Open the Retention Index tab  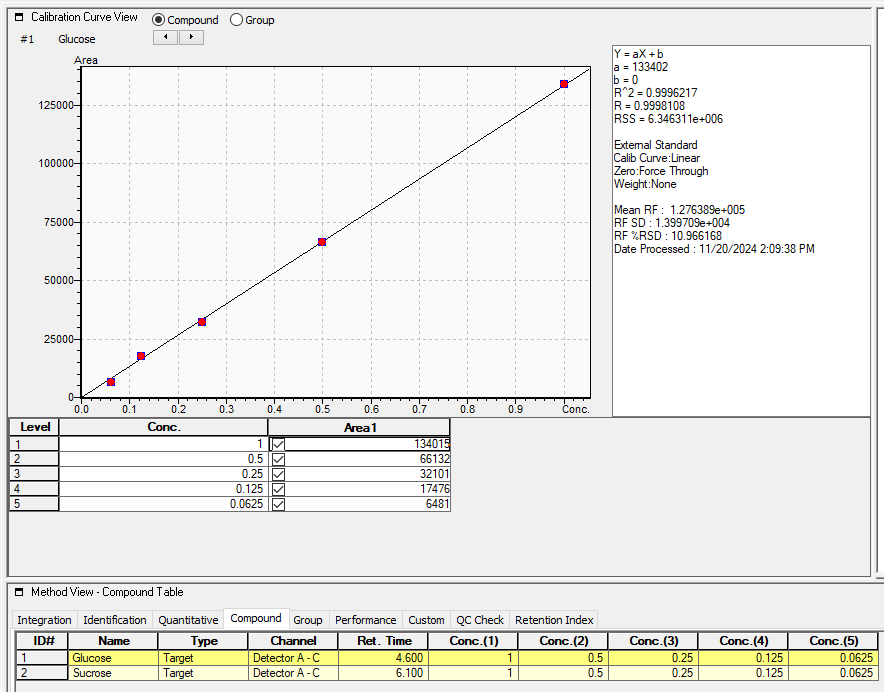pyautogui.click(x=552, y=619)
